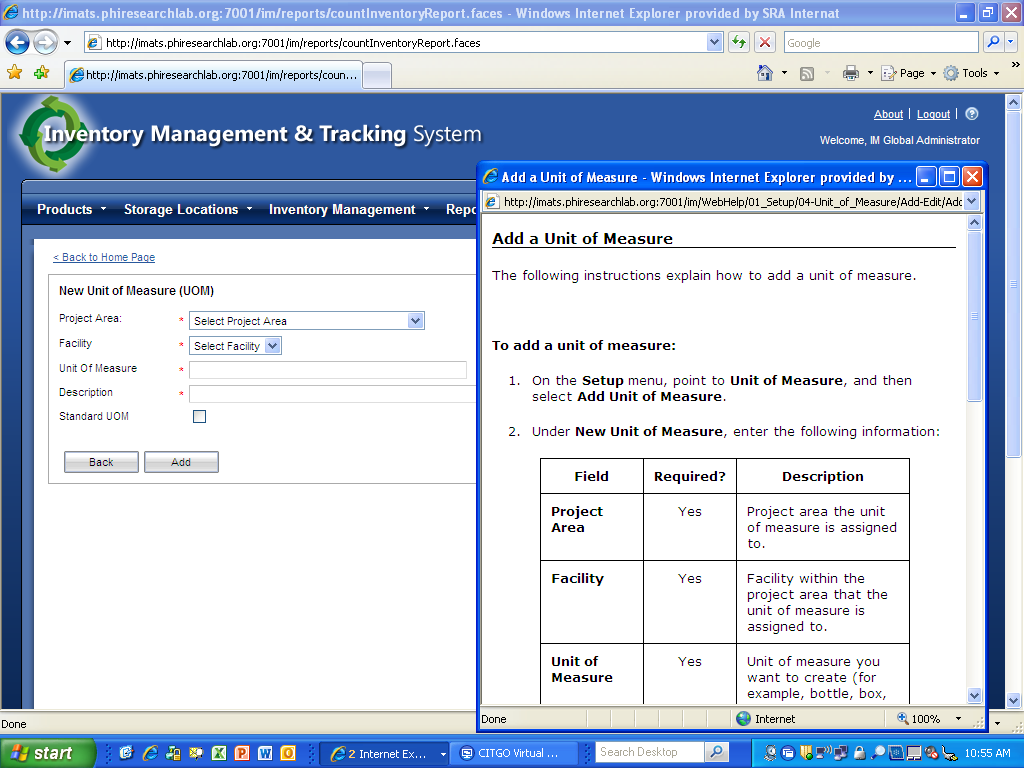Click the yellow shield icon in system tray
1024x768 pixels.
point(806,753)
